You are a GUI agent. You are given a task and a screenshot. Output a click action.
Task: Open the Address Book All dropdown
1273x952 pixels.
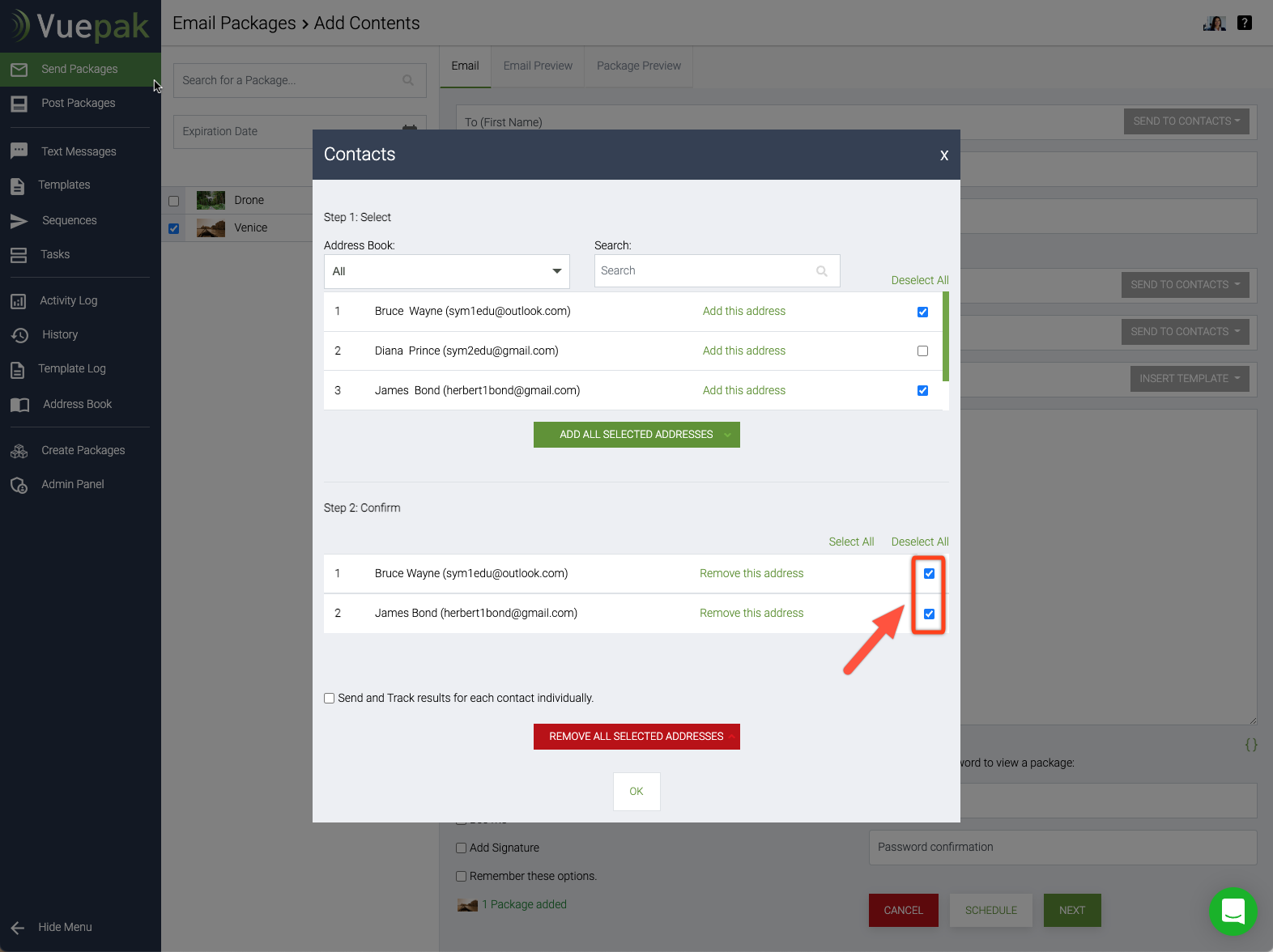click(x=447, y=271)
